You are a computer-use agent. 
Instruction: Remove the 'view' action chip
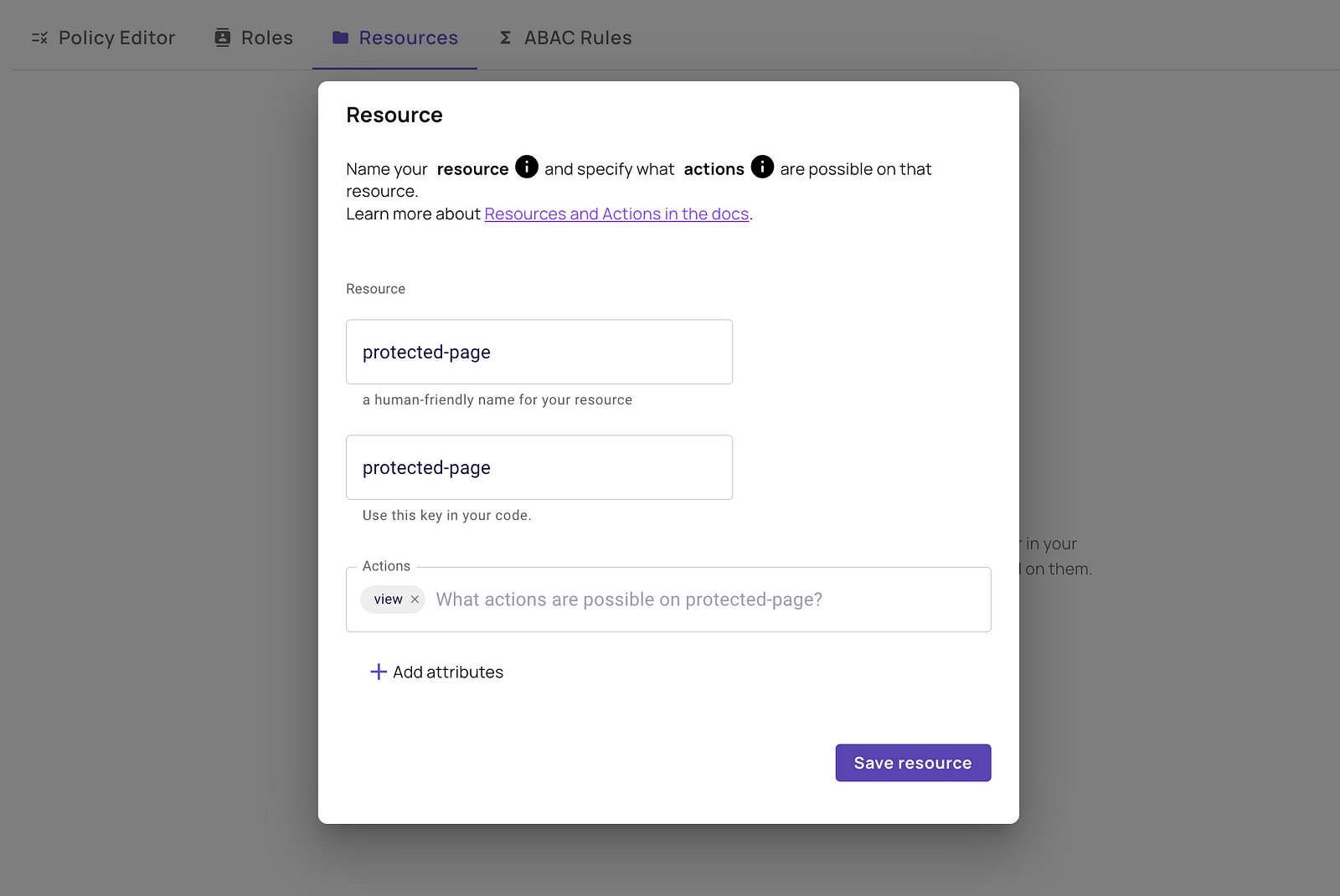coord(415,600)
